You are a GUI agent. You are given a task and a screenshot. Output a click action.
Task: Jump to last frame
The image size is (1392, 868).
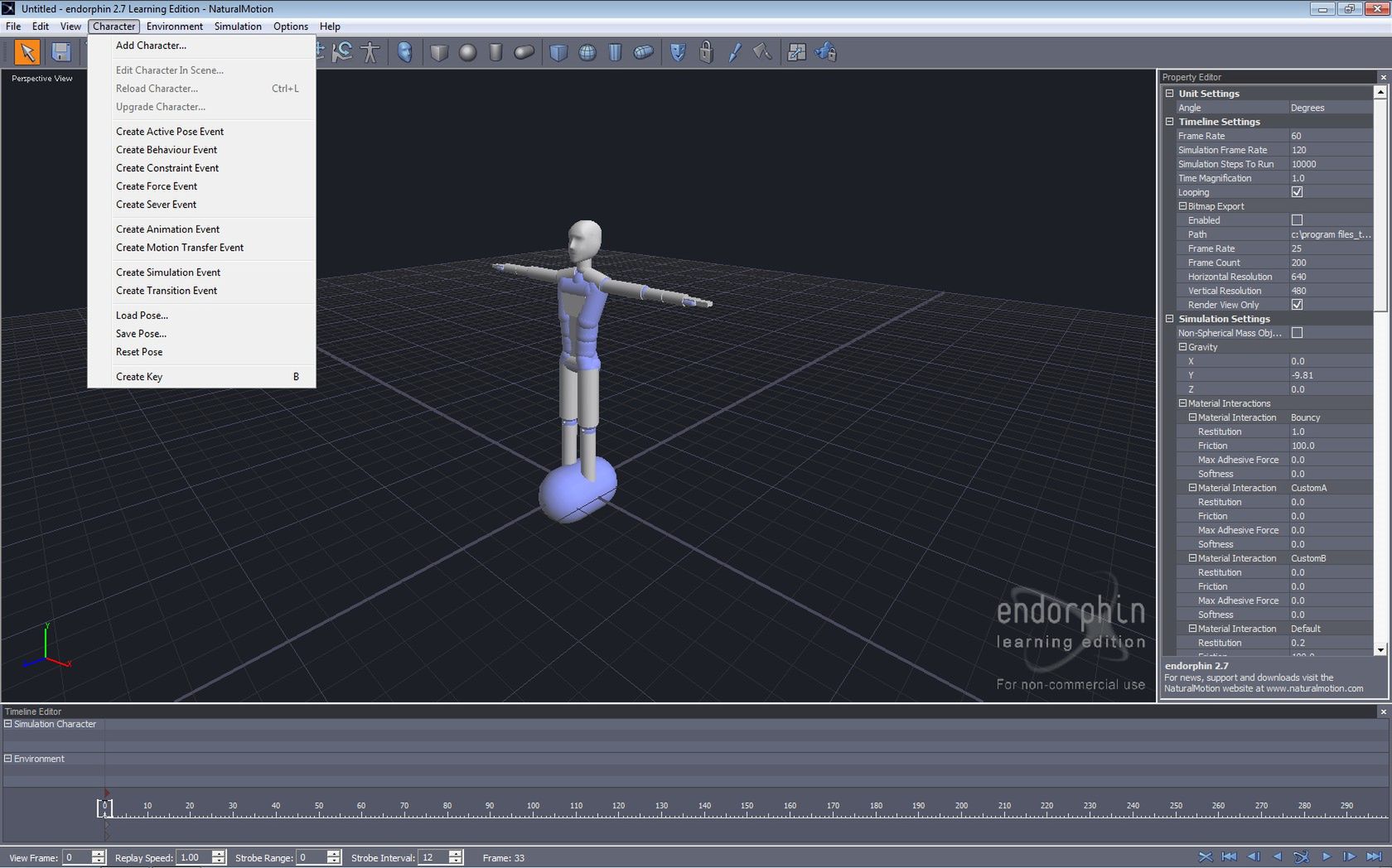pos(1374,856)
